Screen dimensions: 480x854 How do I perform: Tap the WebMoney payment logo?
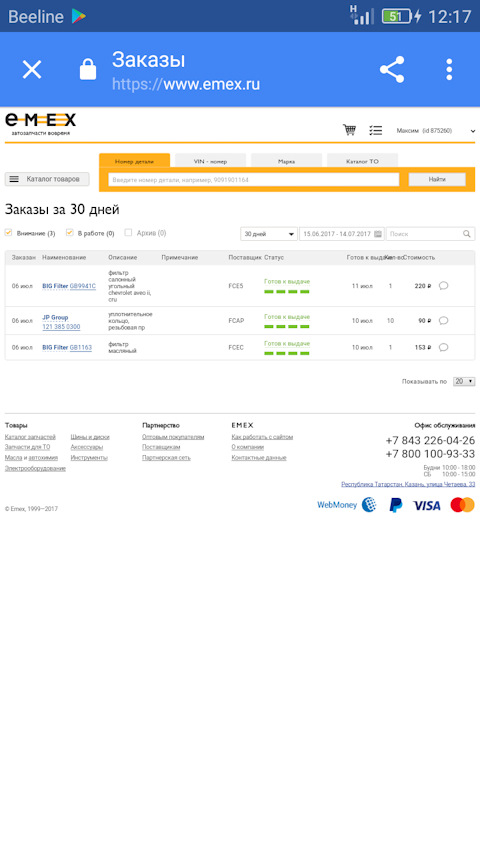tap(347, 505)
